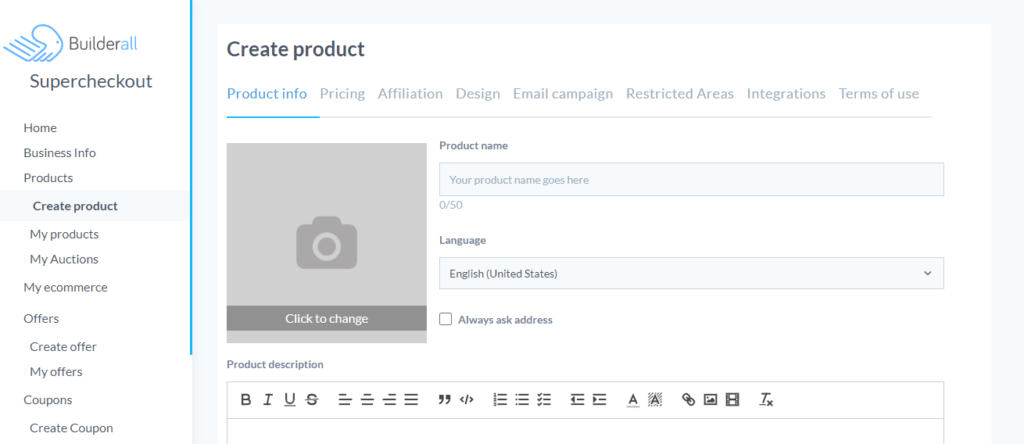Select the Product info tab
This screenshot has width=1024, height=444.
(266, 93)
